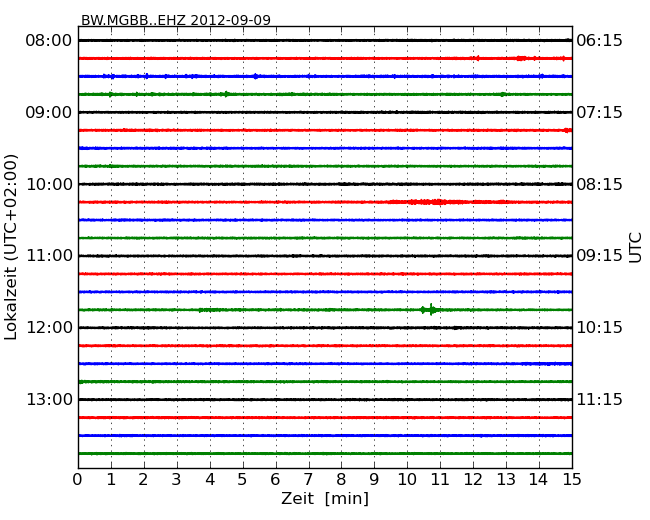This screenshot has width=650, height=520.
Task: Click the green seismic burst near minute 10.7
Action: (430, 309)
